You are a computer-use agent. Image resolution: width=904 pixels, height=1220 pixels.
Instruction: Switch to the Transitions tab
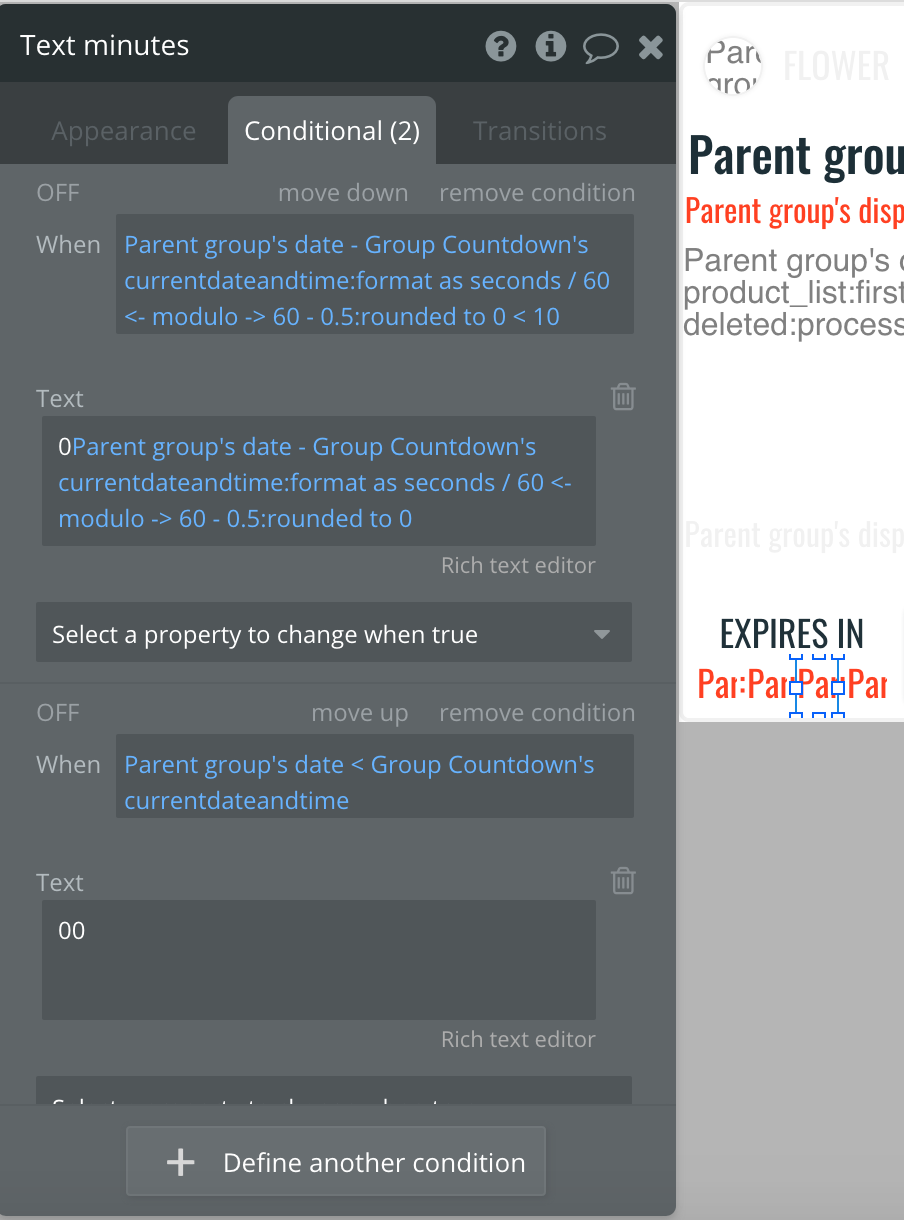point(540,131)
